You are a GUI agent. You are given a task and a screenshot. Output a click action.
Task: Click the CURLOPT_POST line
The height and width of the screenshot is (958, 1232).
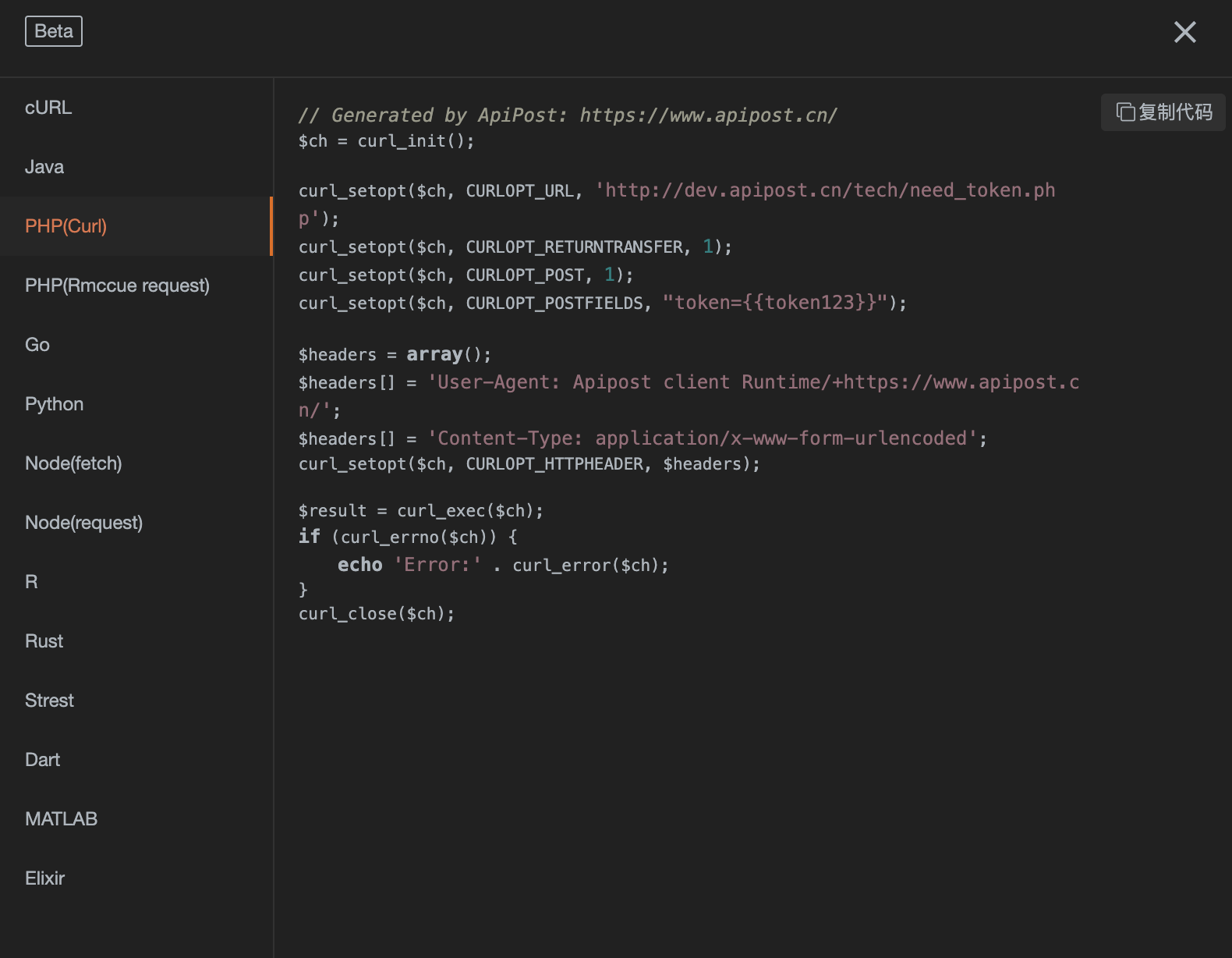point(466,275)
